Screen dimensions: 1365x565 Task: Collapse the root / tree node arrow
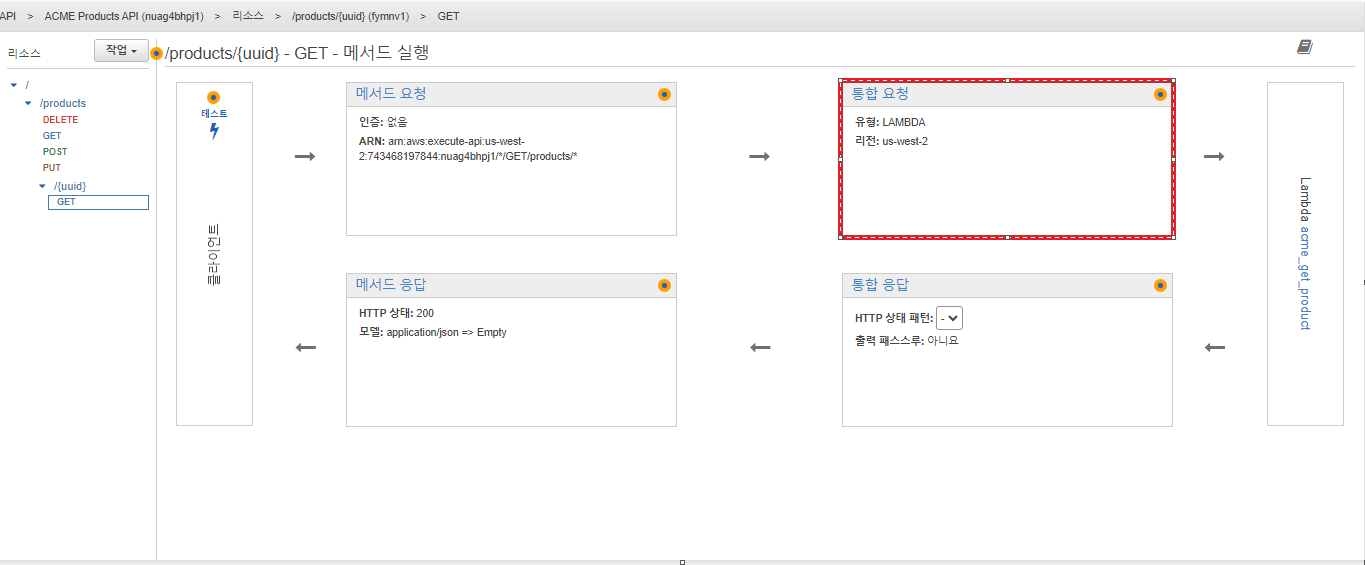pyautogui.click(x=13, y=86)
